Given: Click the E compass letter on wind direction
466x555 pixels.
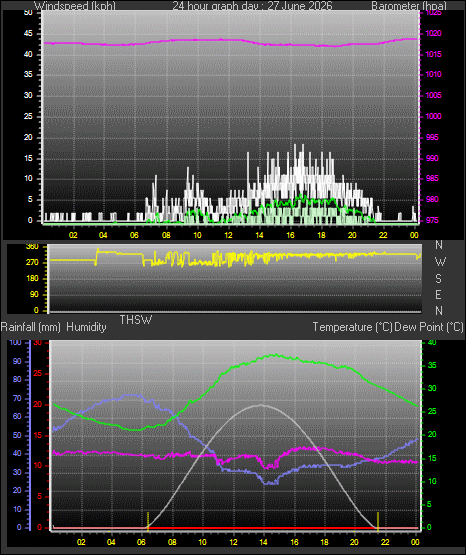Looking at the screenshot, I should 438,294.
